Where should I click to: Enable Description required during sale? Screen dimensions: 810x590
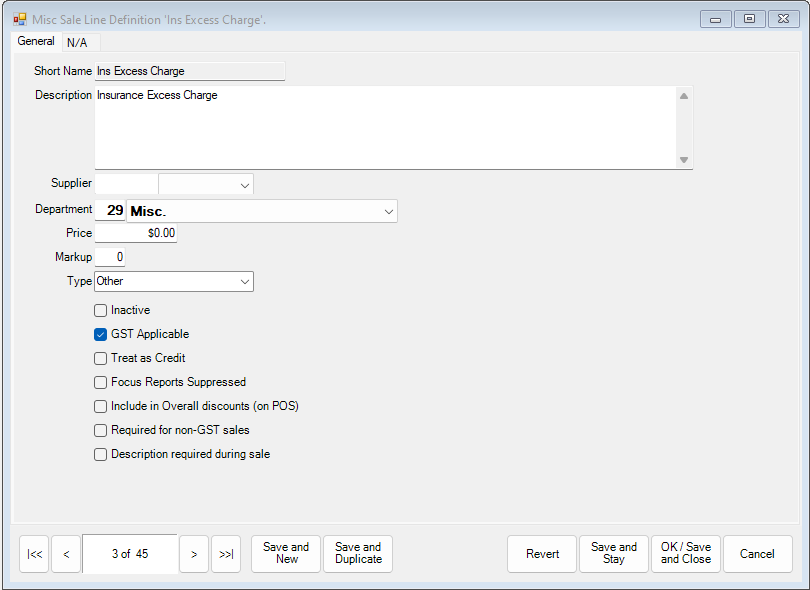coord(100,454)
